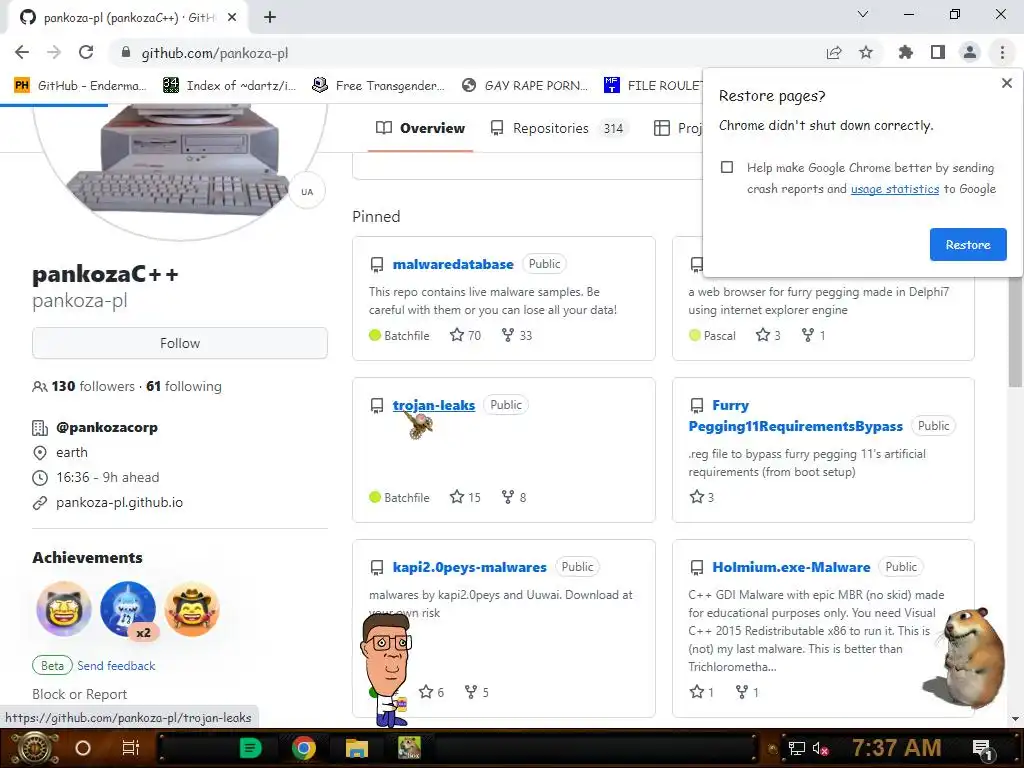View the 70 stargazers of malwaredatabase

466,335
